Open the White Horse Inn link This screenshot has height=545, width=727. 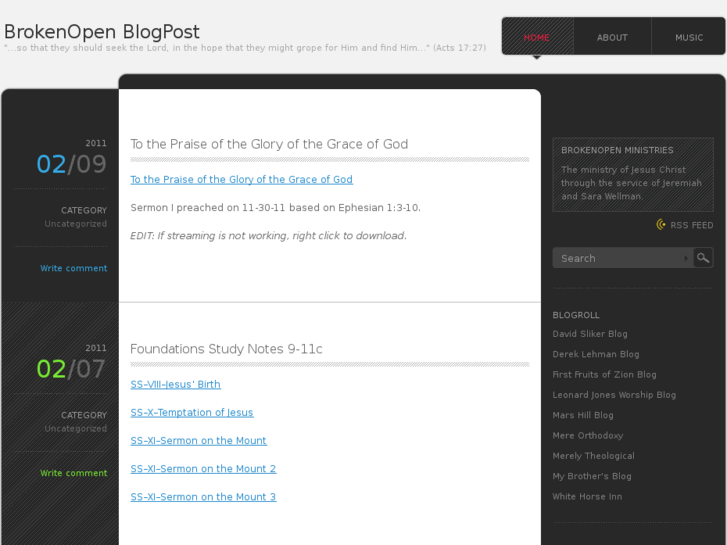coord(587,497)
